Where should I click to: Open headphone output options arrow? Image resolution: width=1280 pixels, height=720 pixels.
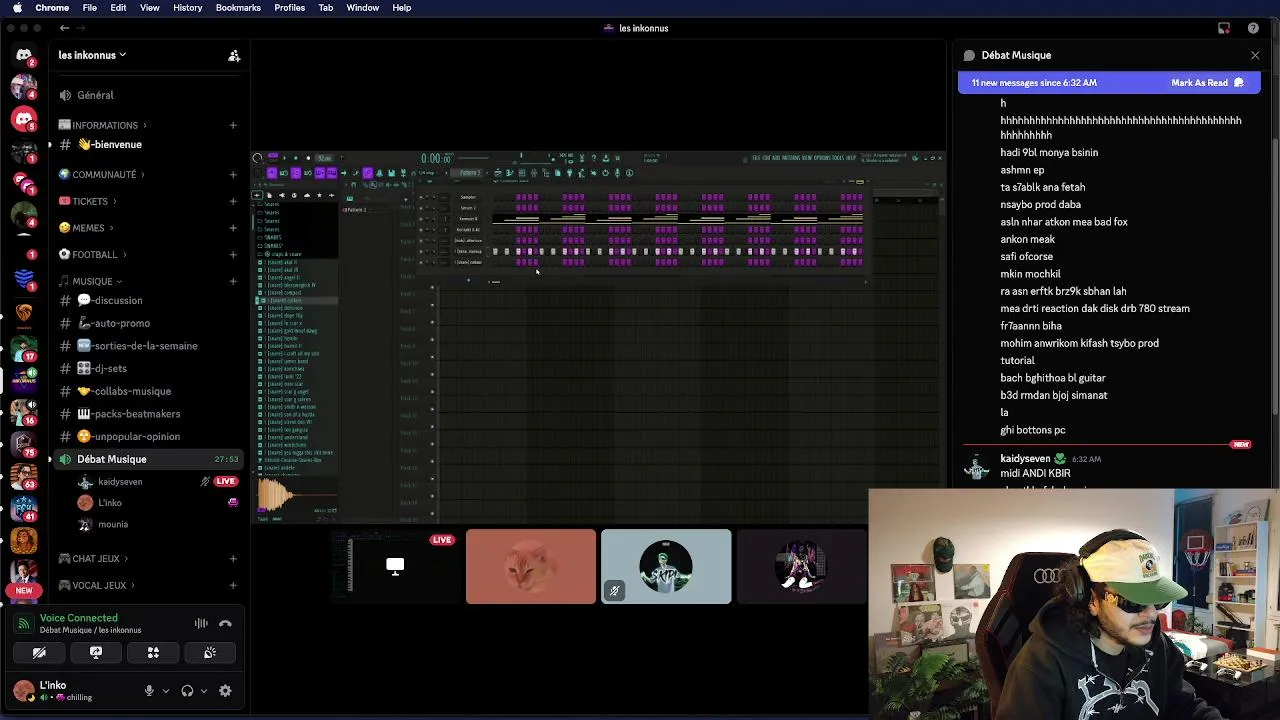coord(203,691)
